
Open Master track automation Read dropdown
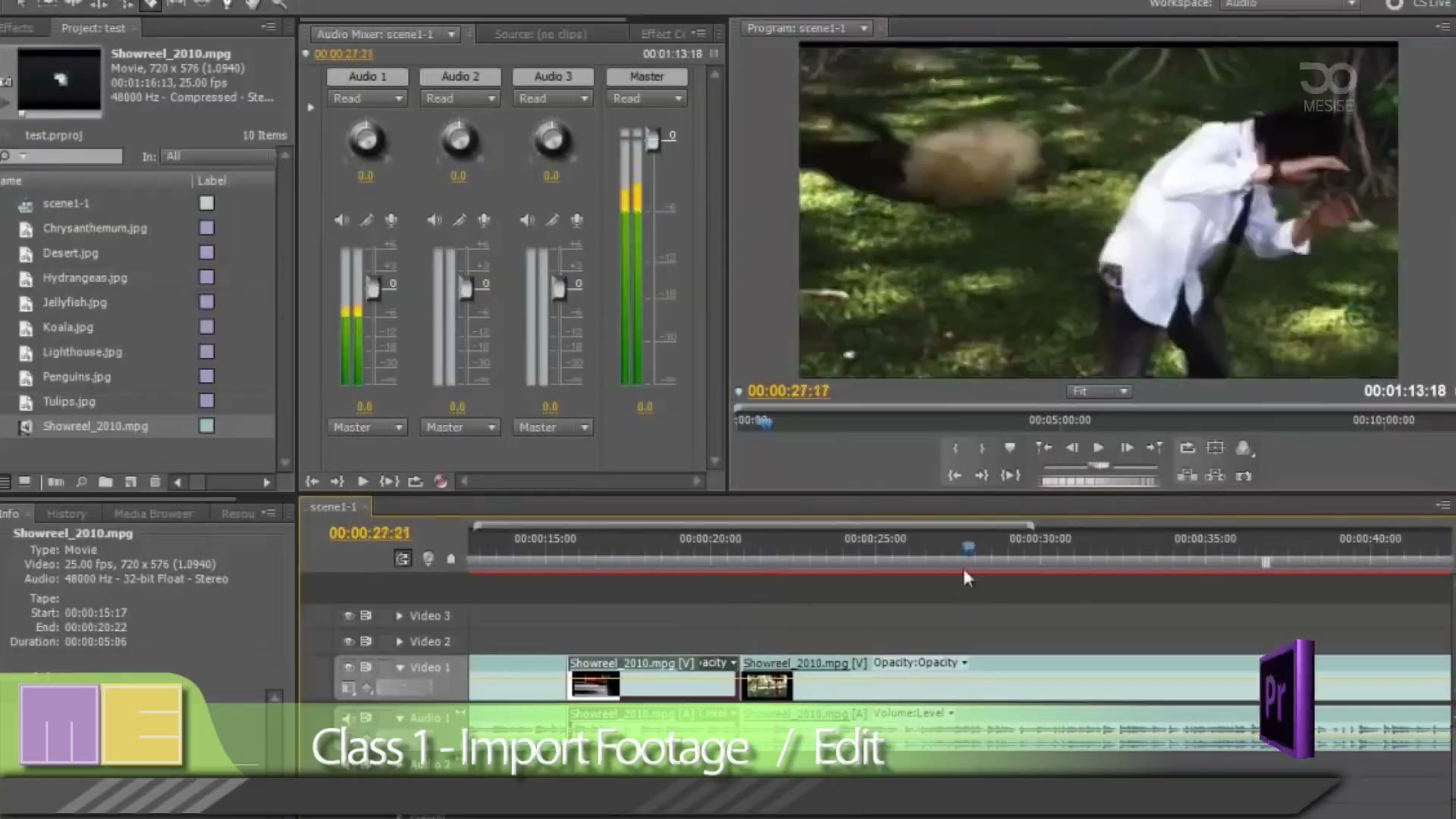tap(647, 99)
